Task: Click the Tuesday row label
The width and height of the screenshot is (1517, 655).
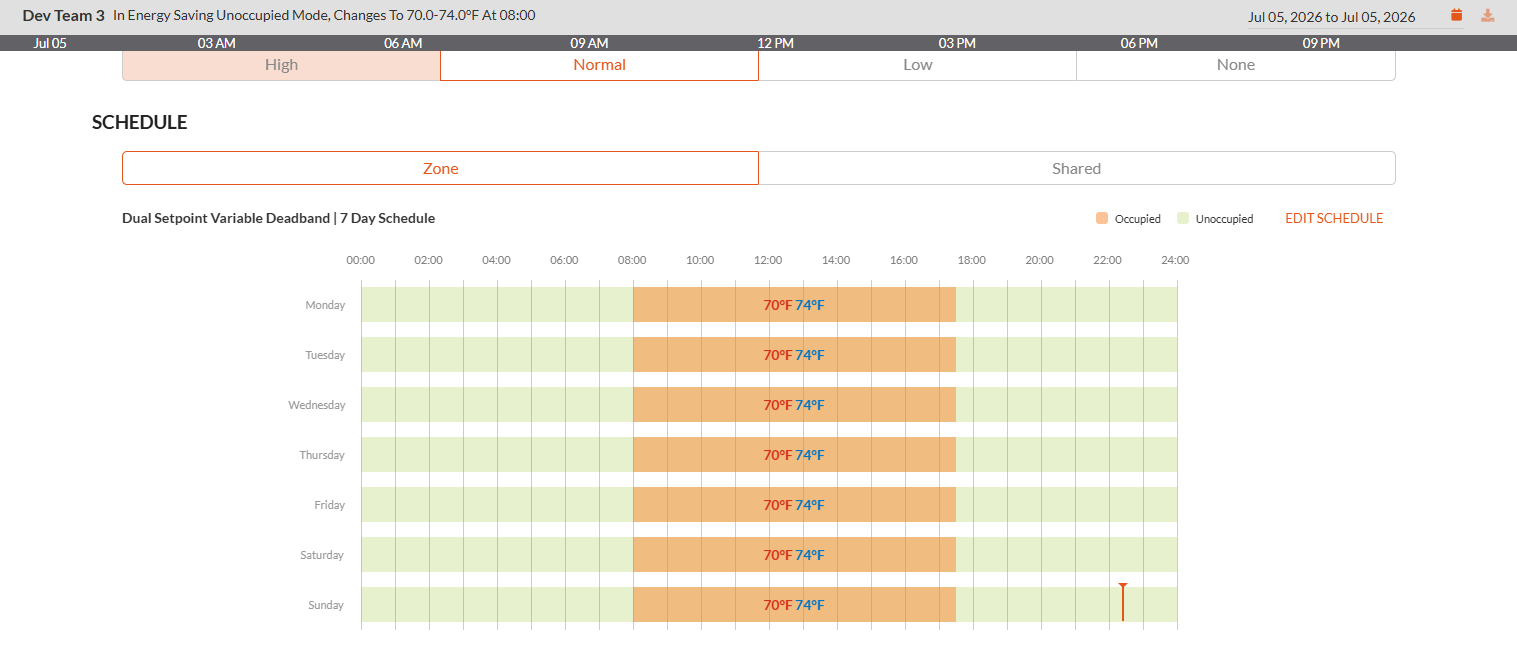Action: click(325, 355)
